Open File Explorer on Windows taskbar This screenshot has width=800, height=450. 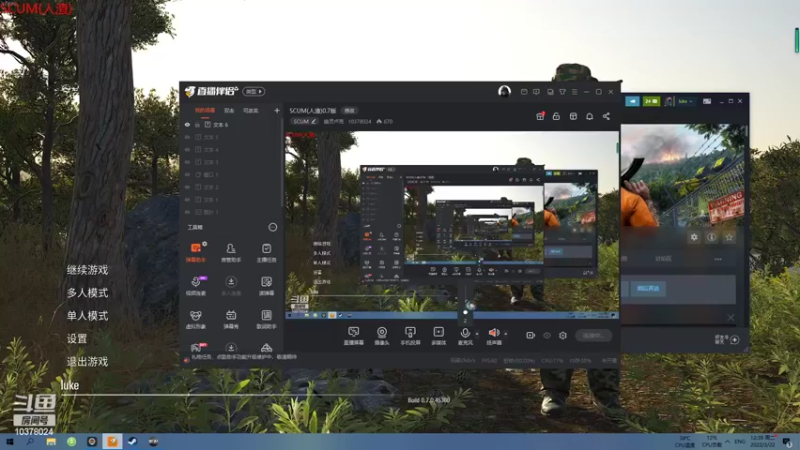coord(51,442)
